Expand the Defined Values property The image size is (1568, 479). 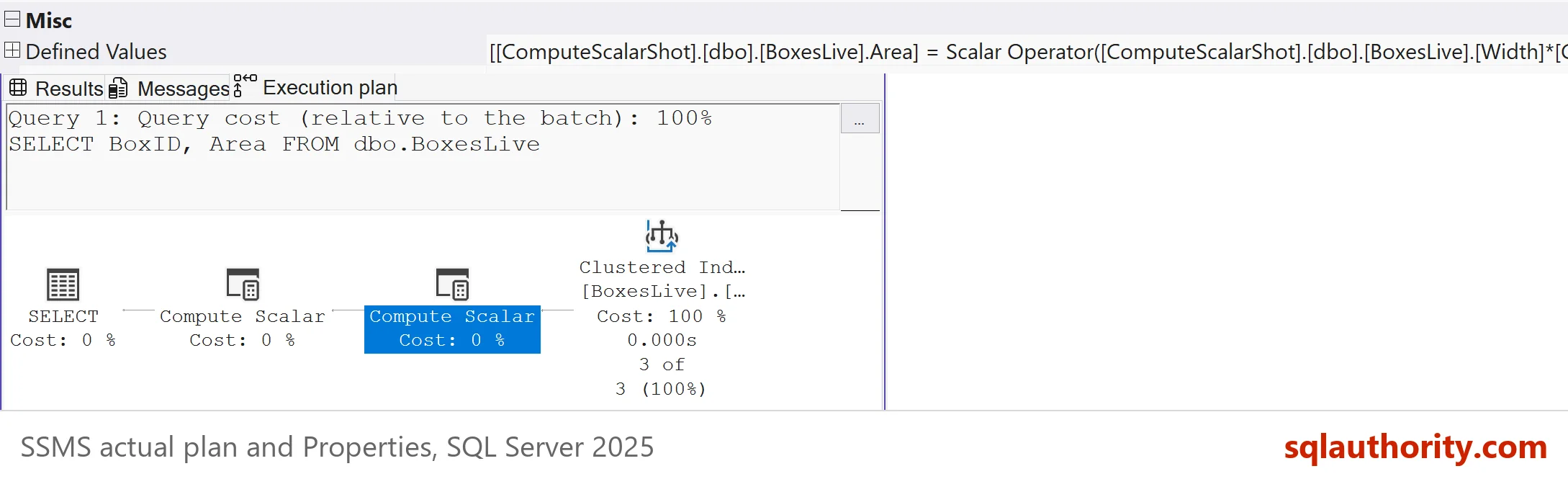click(x=12, y=50)
